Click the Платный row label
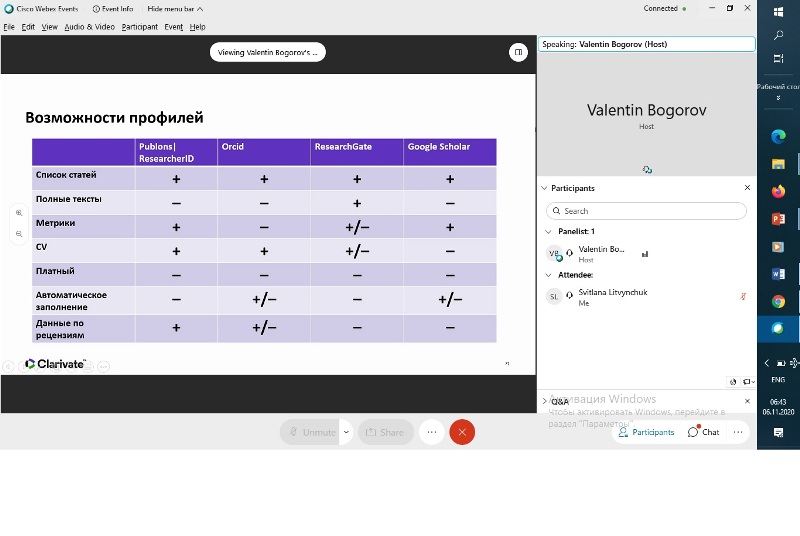The height and width of the screenshot is (536, 800). (x=55, y=271)
